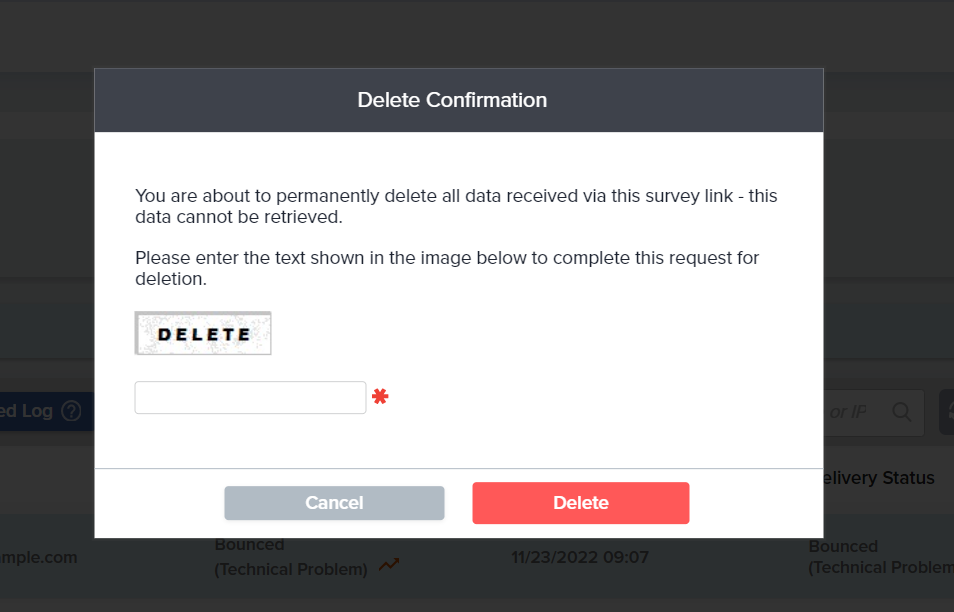Click the dark icon button right of search

click(946, 411)
